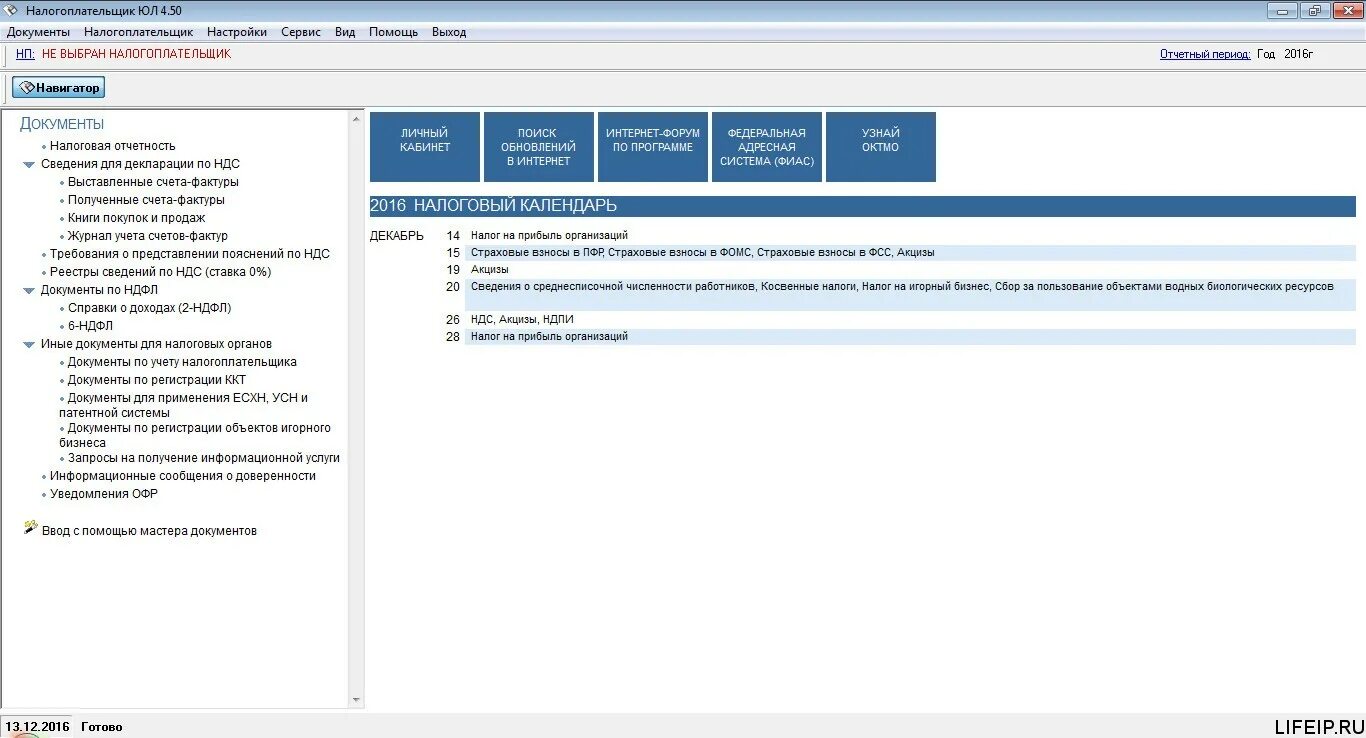This screenshot has height=738, width=1366.
Task: Select Документы по регистрации объектов игорного бизнеса
Action: pos(195,435)
